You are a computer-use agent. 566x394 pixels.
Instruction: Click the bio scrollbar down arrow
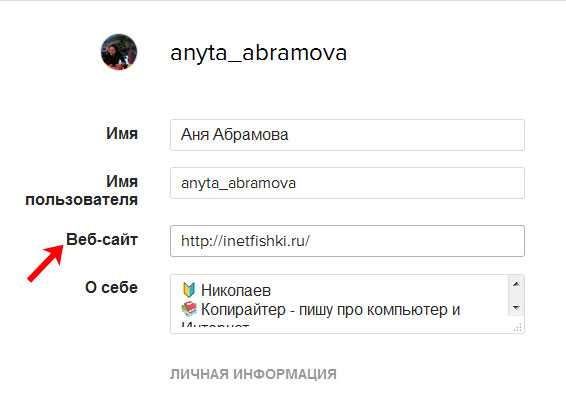click(x=516, y=308)
